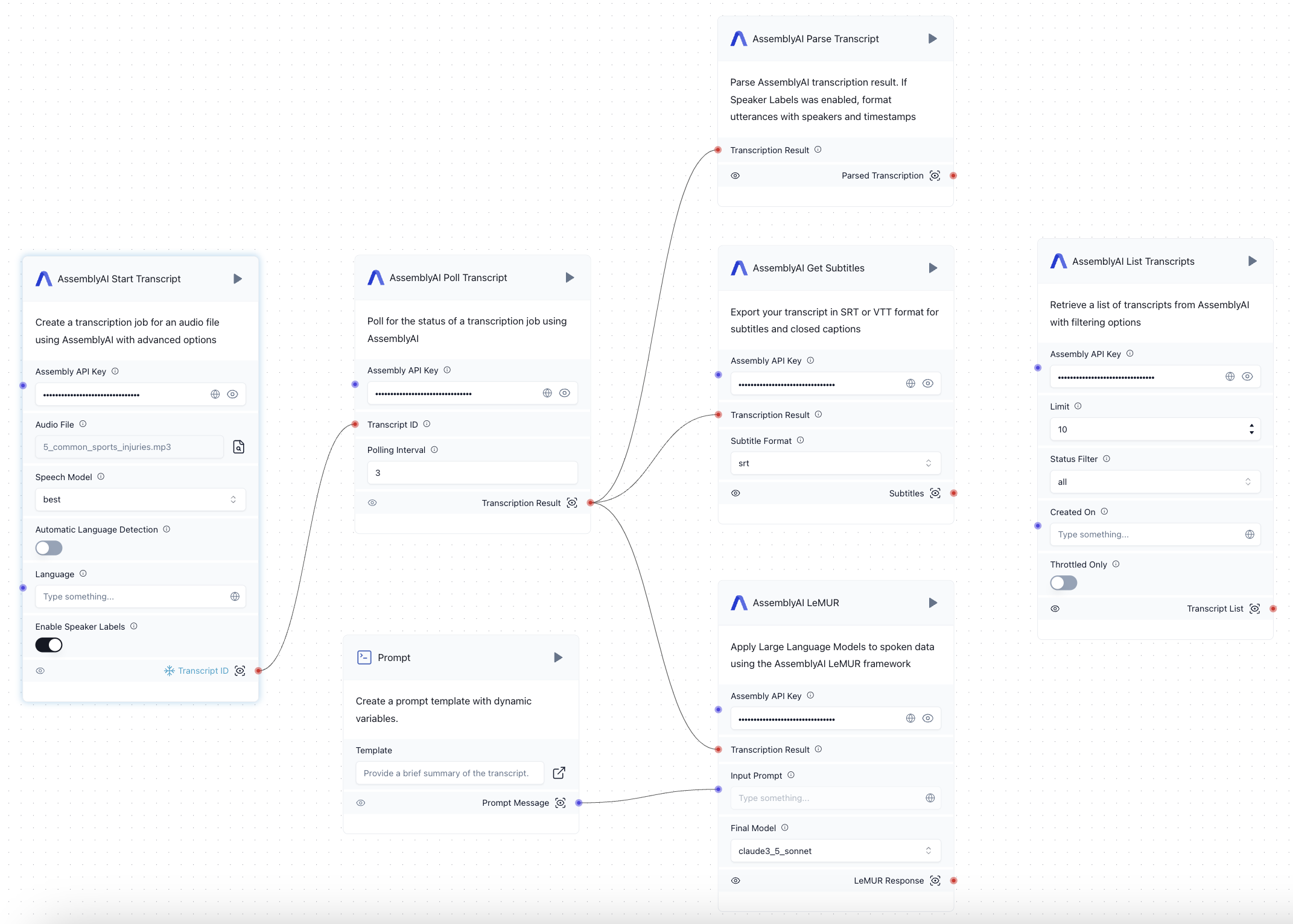Open the Speech Model dropdown

[x=140, y=499]
